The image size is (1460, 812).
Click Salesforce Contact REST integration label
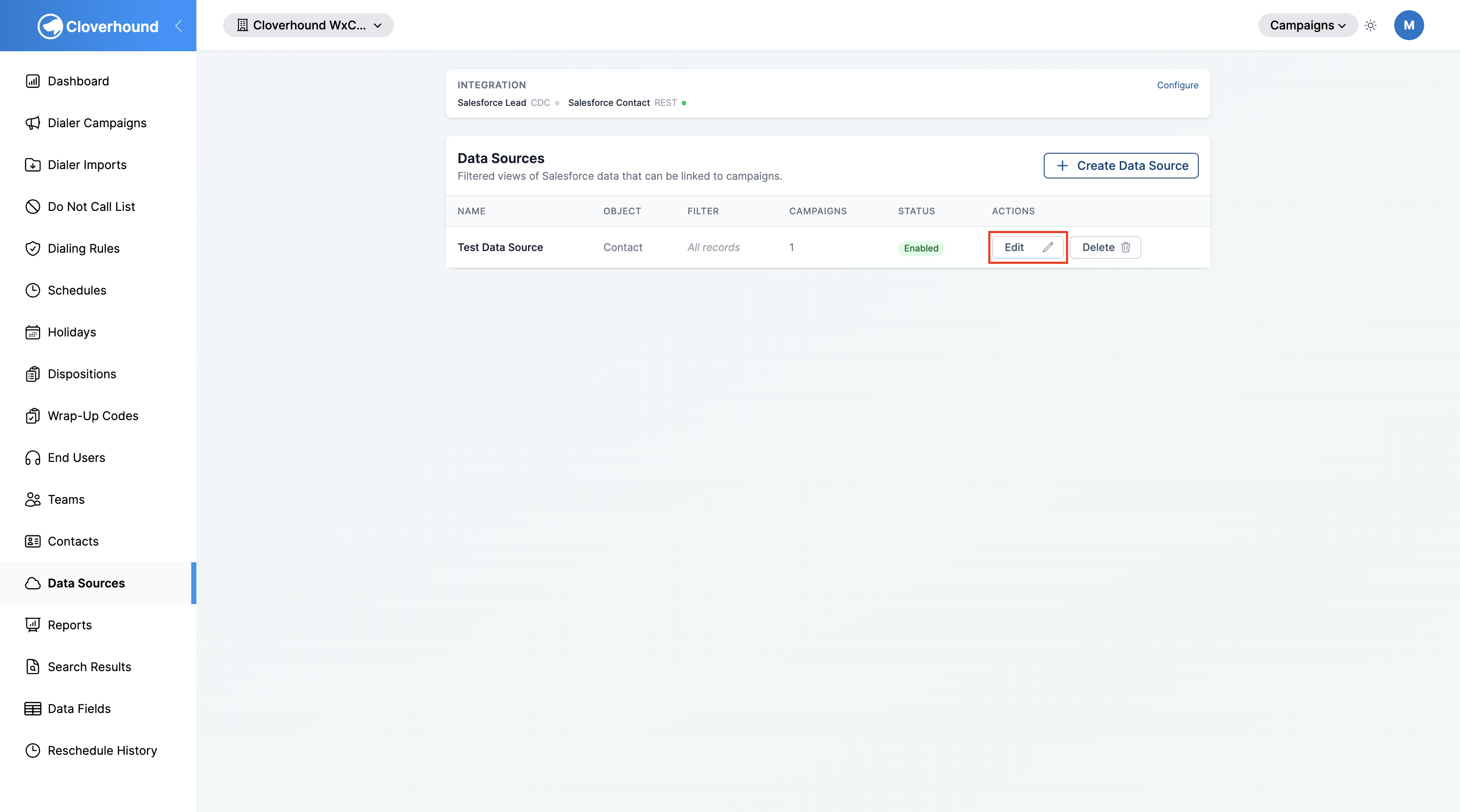coord(622,102)
